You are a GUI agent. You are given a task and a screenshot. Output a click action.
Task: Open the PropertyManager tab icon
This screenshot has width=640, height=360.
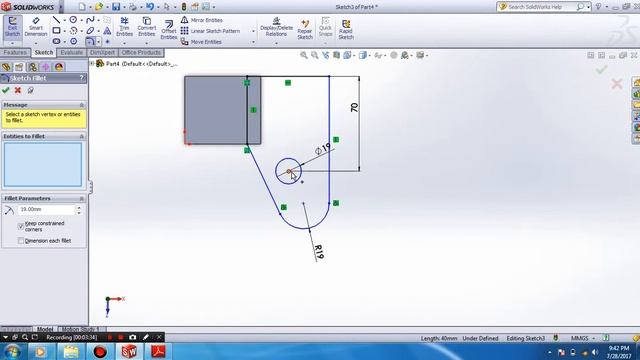pyautogui.click(x=19, y=67)
